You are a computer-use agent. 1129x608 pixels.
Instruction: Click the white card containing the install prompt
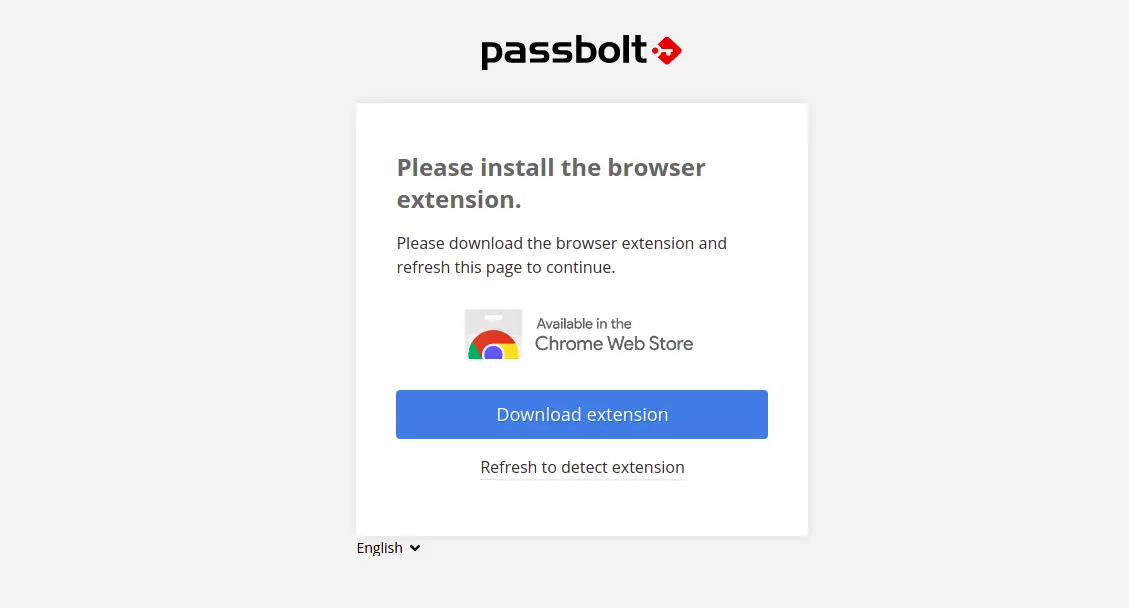pyautogui.click(x=581, y=318)
